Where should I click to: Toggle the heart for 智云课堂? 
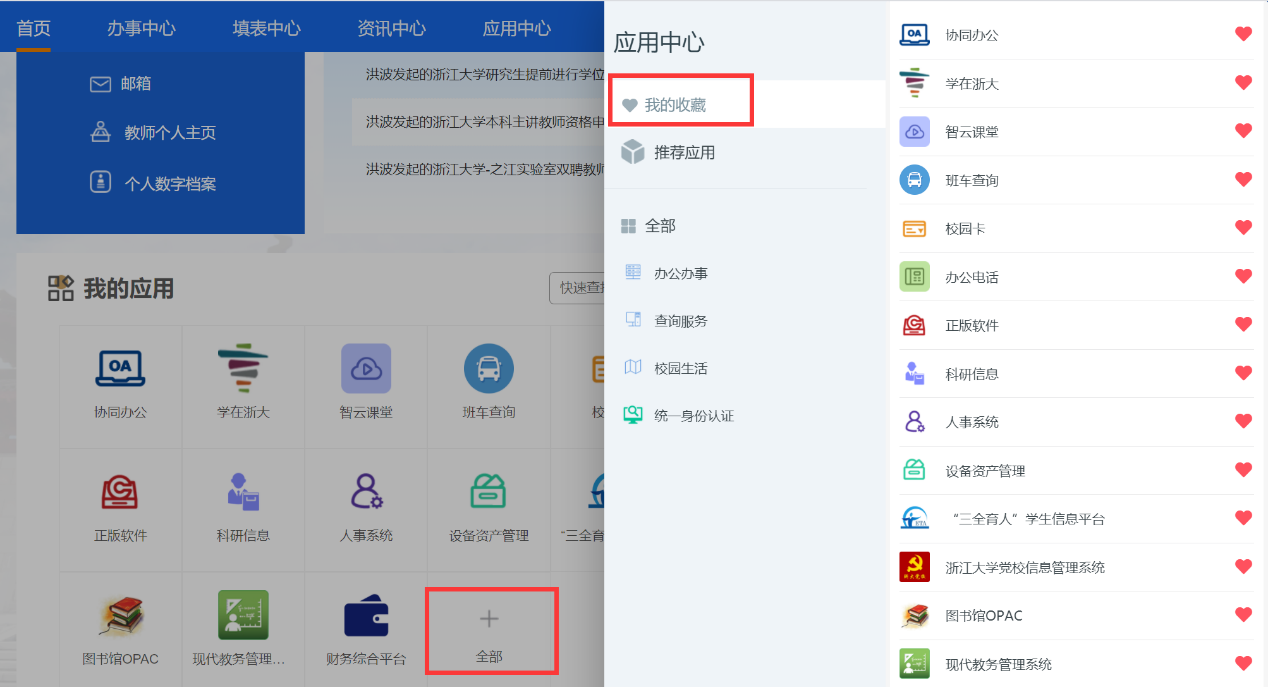[x=1243, y=131]
